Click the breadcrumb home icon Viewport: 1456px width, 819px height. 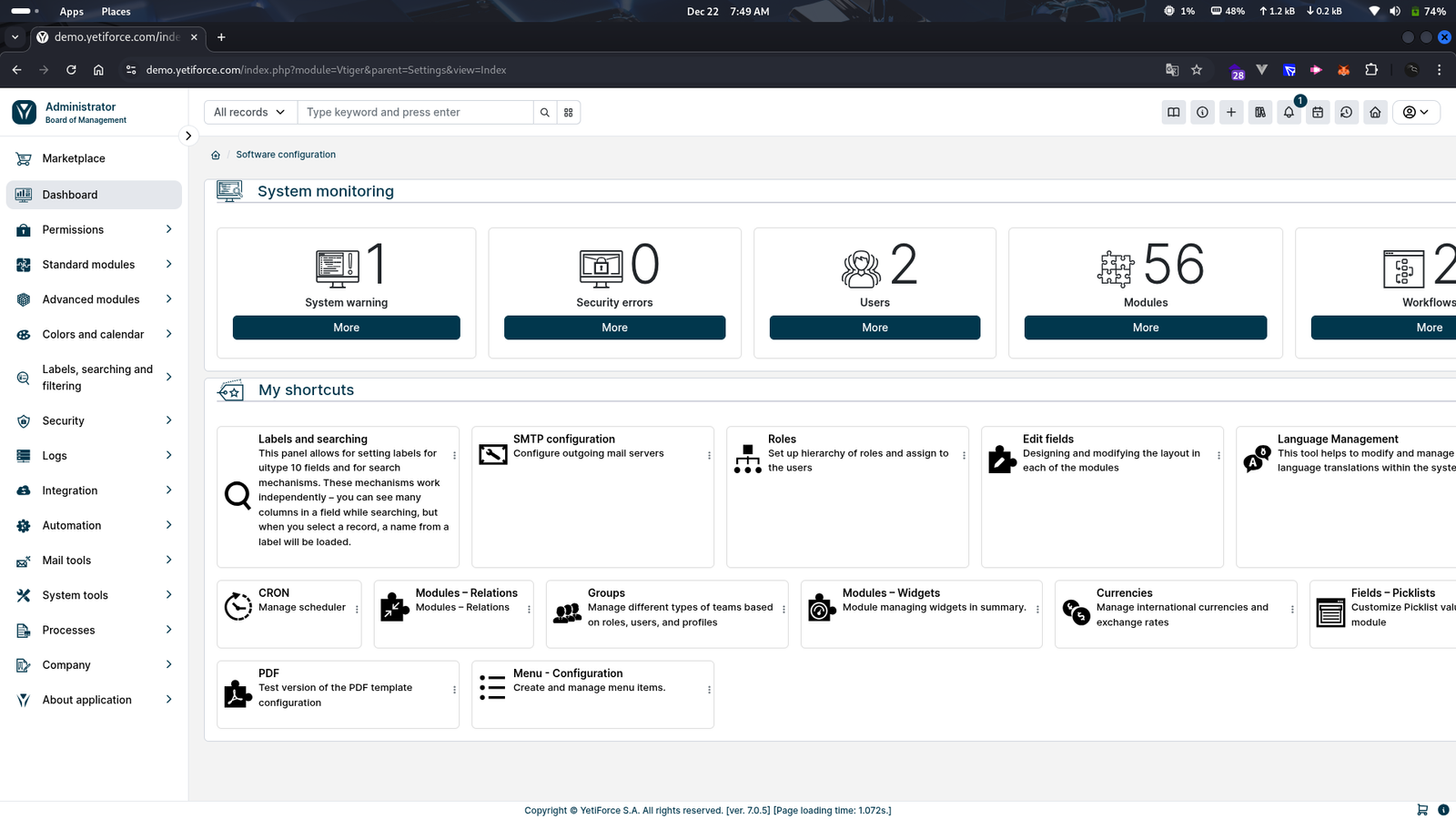pyautogui.click(x=216, y=156)
